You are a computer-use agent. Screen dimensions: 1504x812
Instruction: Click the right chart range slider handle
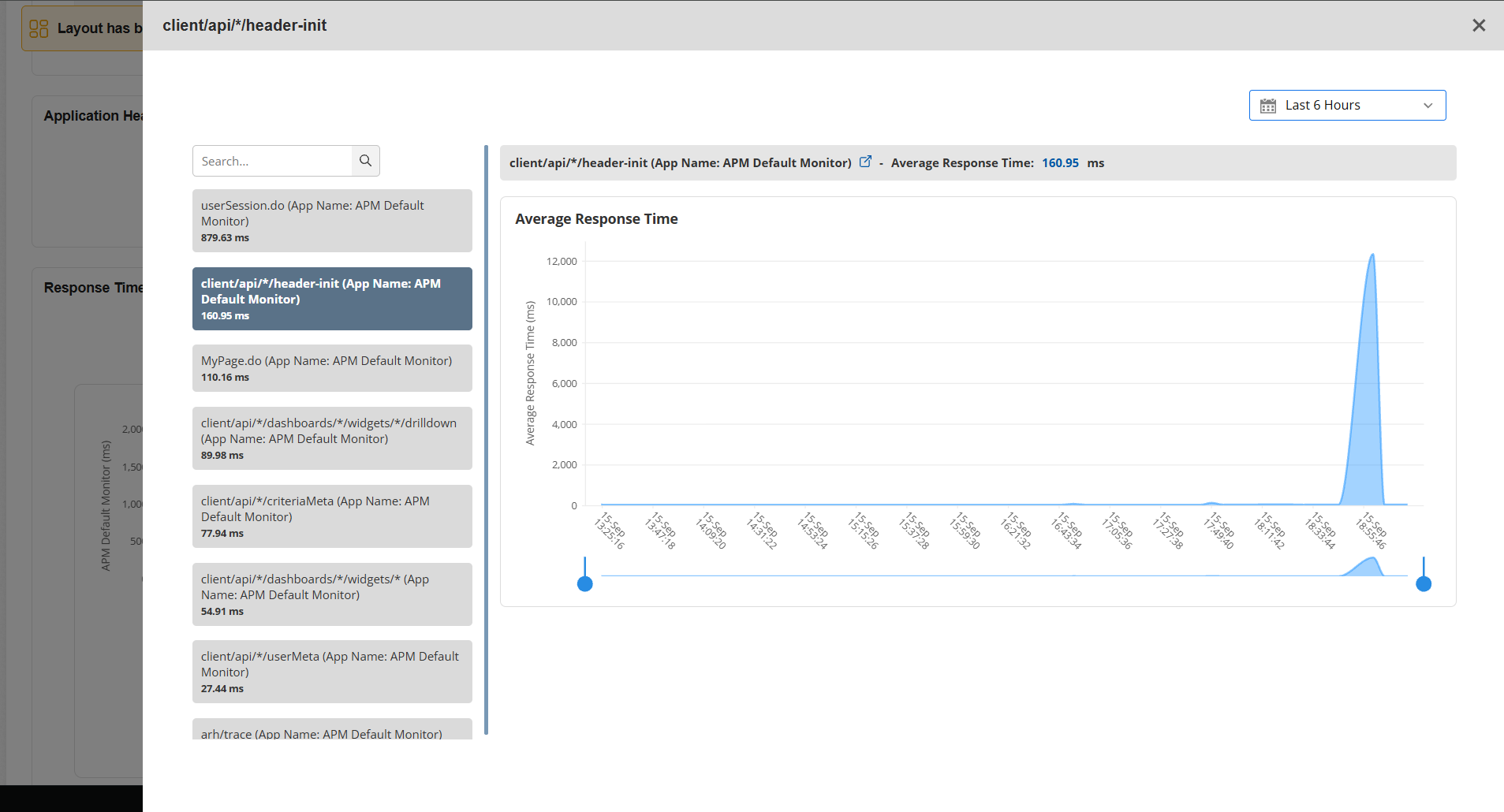1424,583
